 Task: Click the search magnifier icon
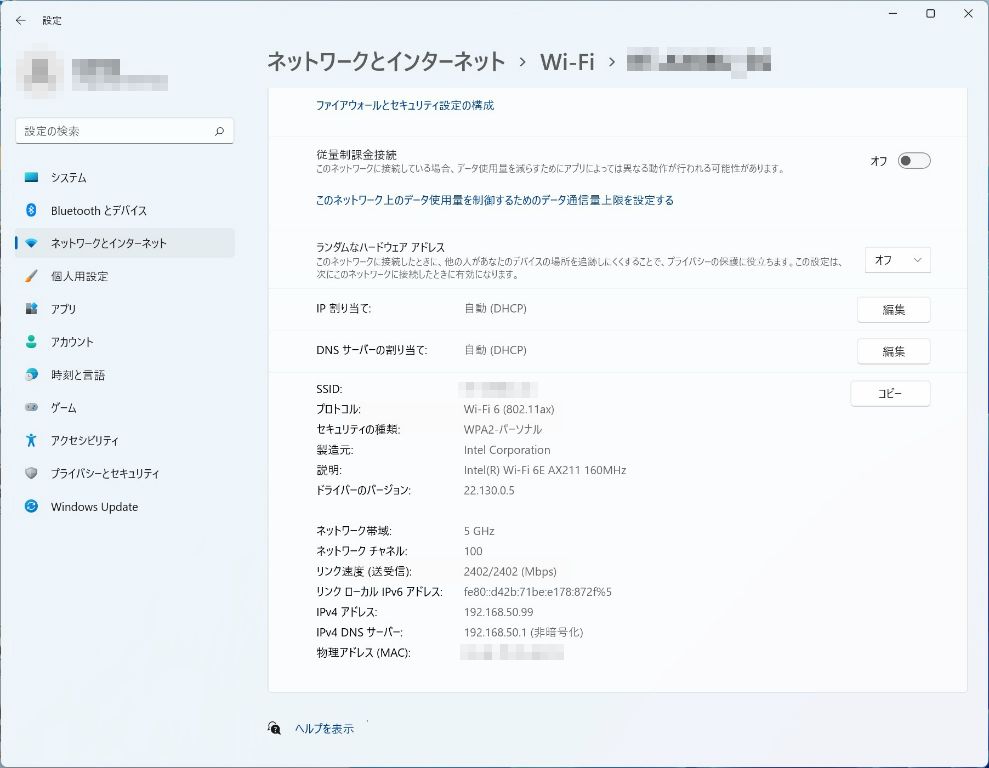(x=219, y=131)
